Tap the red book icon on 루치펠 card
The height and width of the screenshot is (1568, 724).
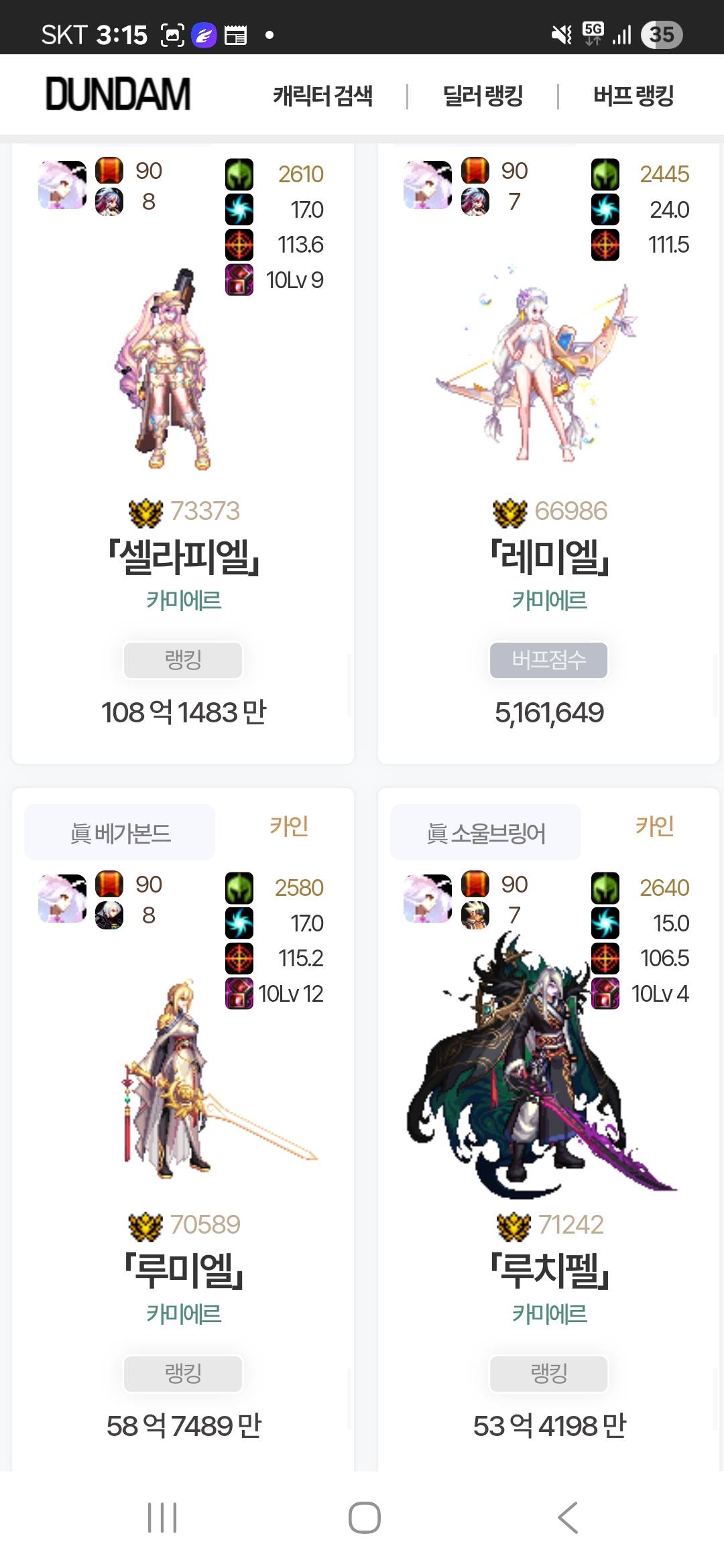coord(475,884)
